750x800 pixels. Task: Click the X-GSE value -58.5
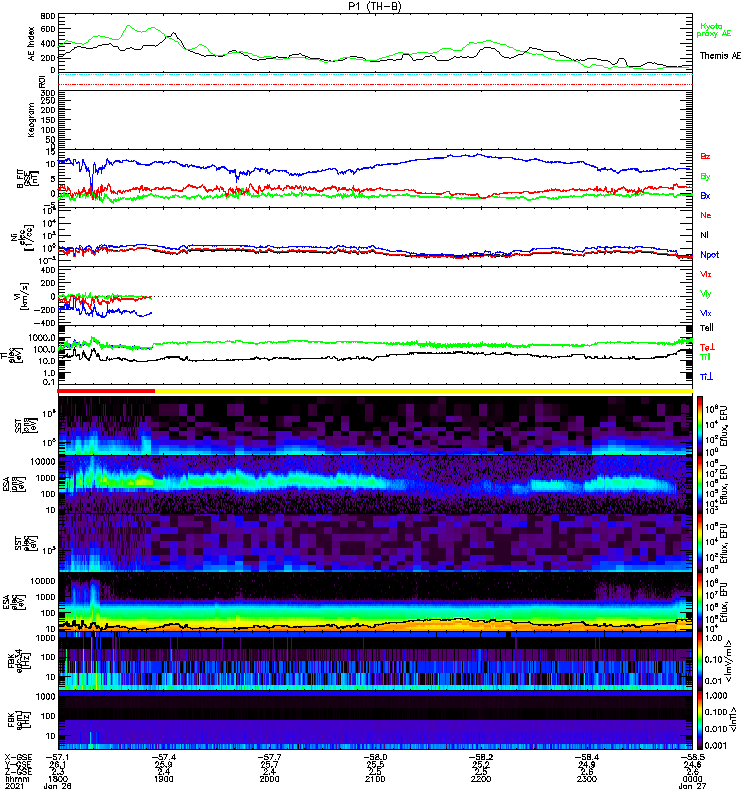point(692,757)
